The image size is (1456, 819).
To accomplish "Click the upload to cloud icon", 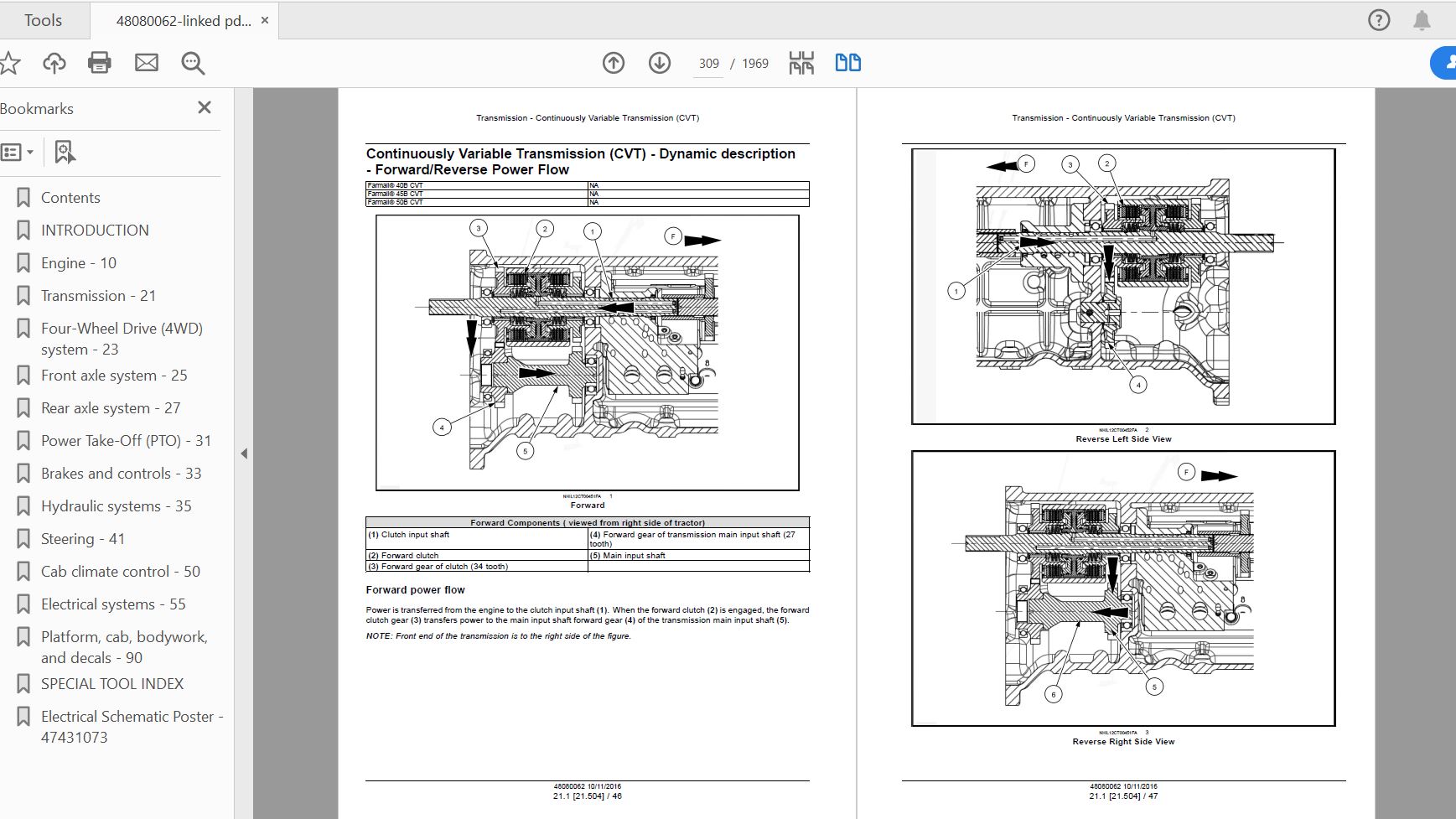I will [54, 63].
